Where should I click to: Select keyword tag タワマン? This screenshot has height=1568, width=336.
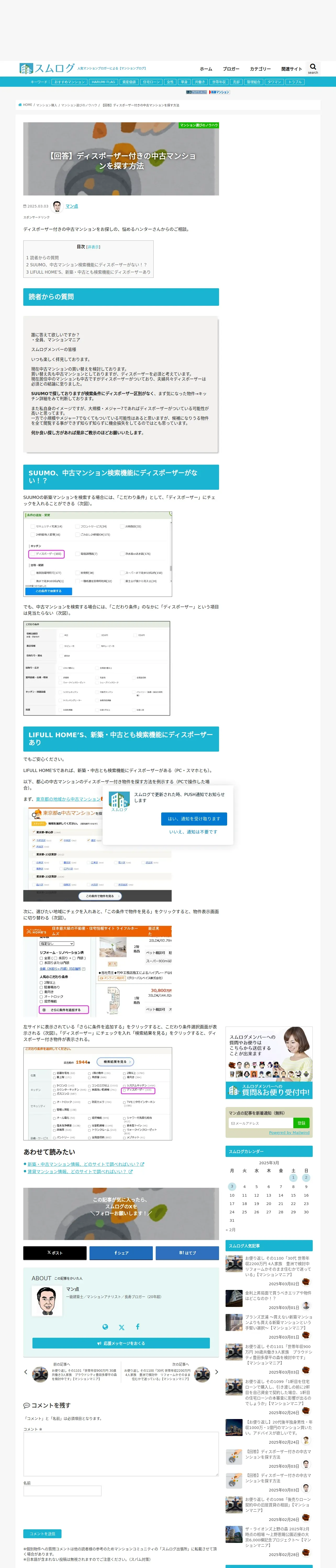(275, 82)
